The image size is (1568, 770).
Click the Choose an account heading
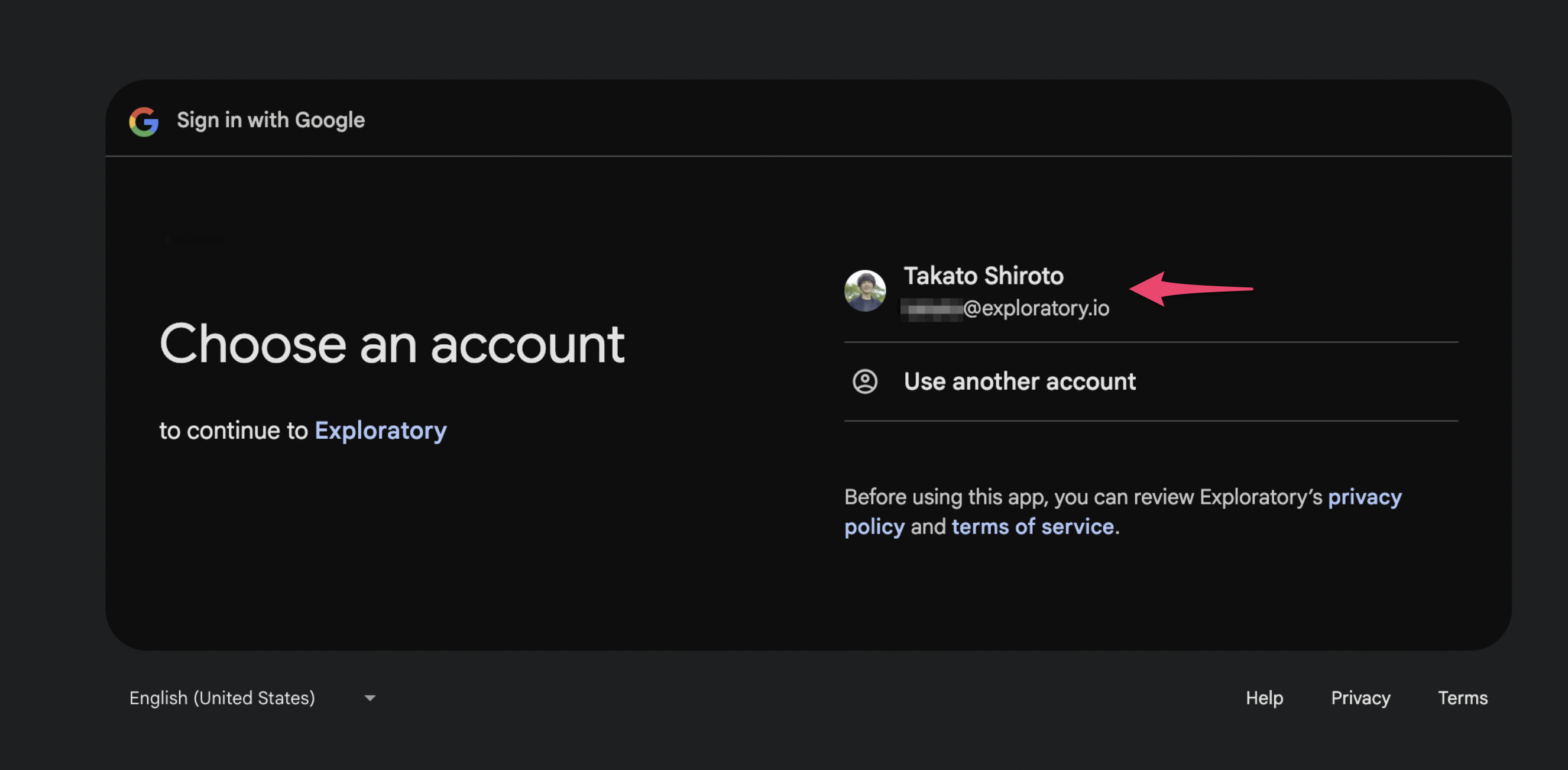click(391, 344)
